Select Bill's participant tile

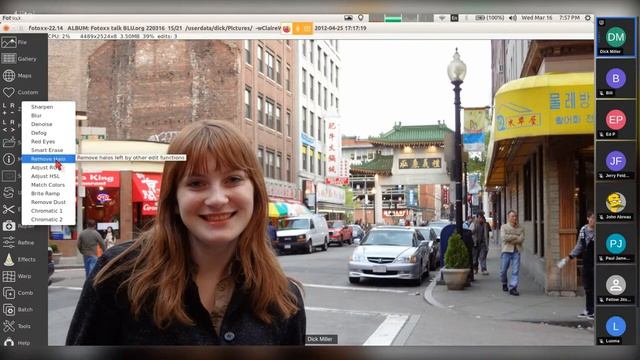(616, 78)
